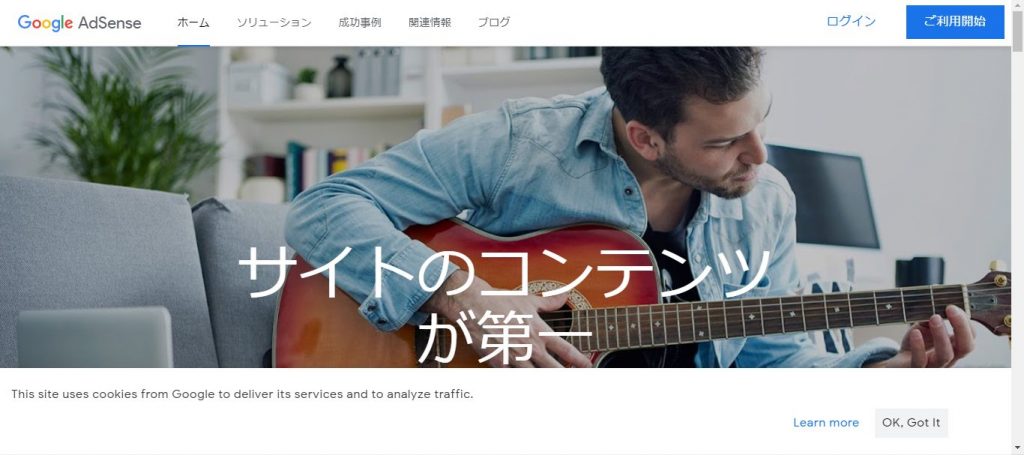Image resolution: width=1024 pixels, height=455 pixels.
Task: Open the 関連情報 navigation item
Action: [430, 22]
